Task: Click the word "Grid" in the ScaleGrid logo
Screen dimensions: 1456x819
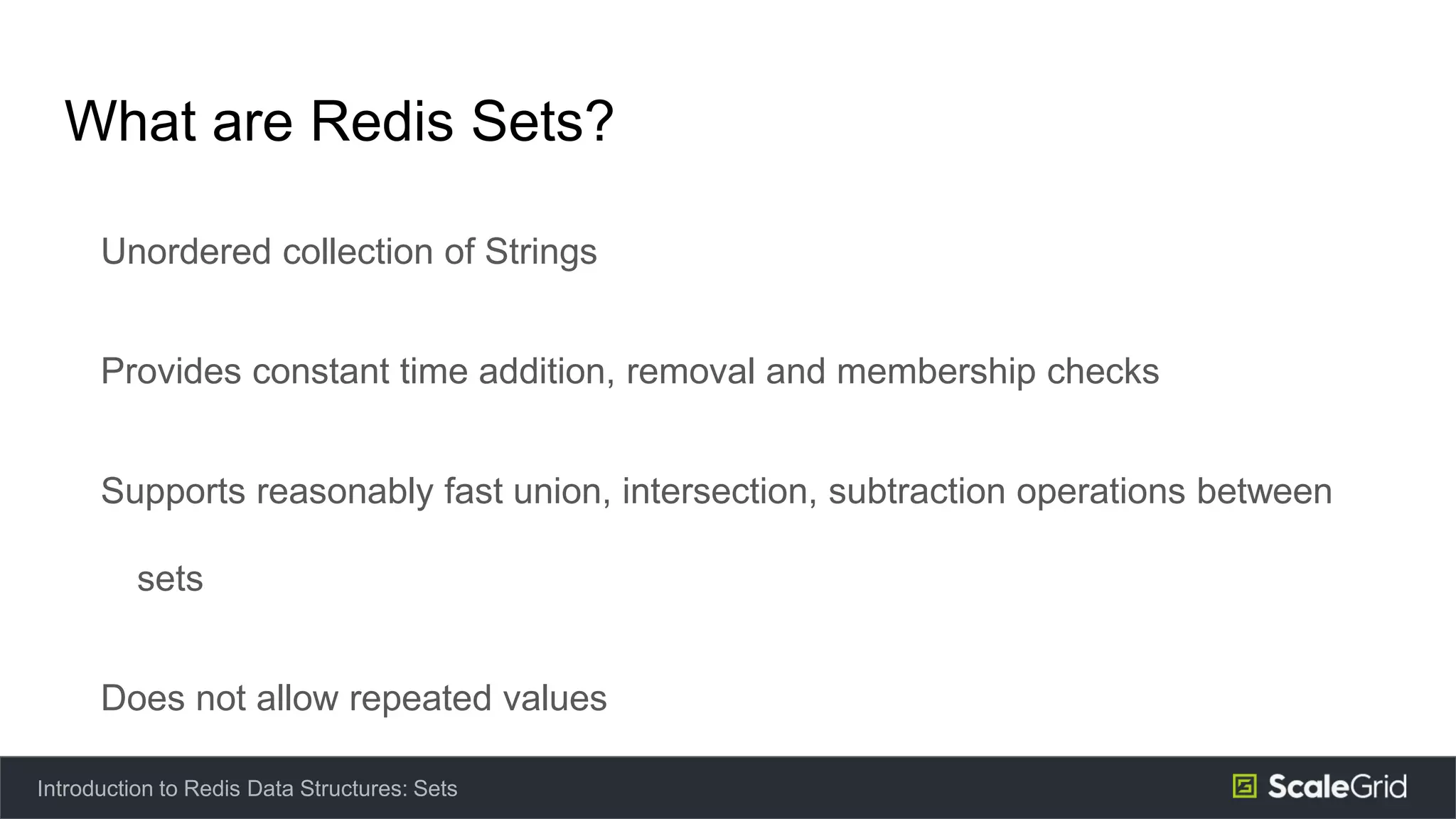Action: (x=1378, y=786)
